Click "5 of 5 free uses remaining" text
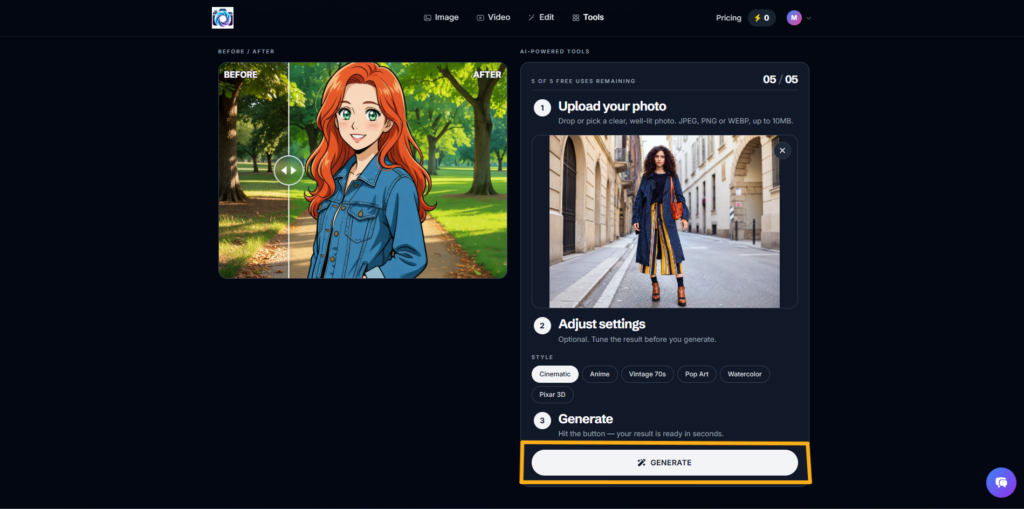 point(583,81)
